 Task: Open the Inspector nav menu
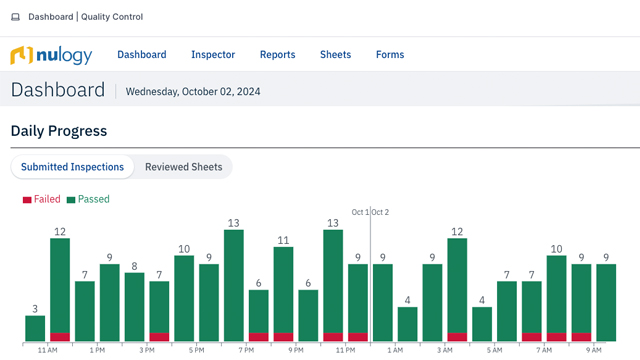pyautogui.click(x=213, y=55)
